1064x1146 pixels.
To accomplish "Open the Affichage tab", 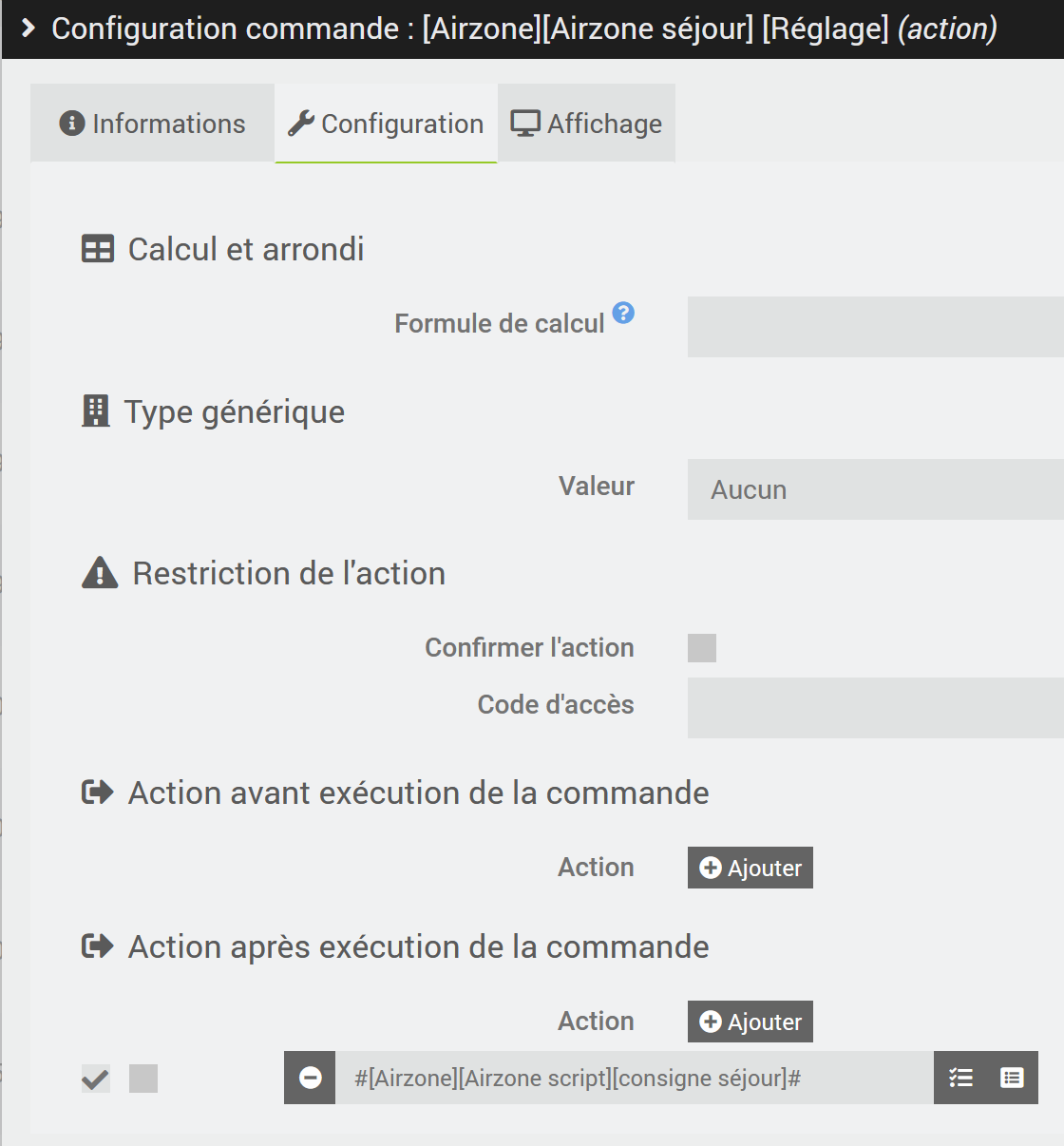I will (x=586, y=123).
